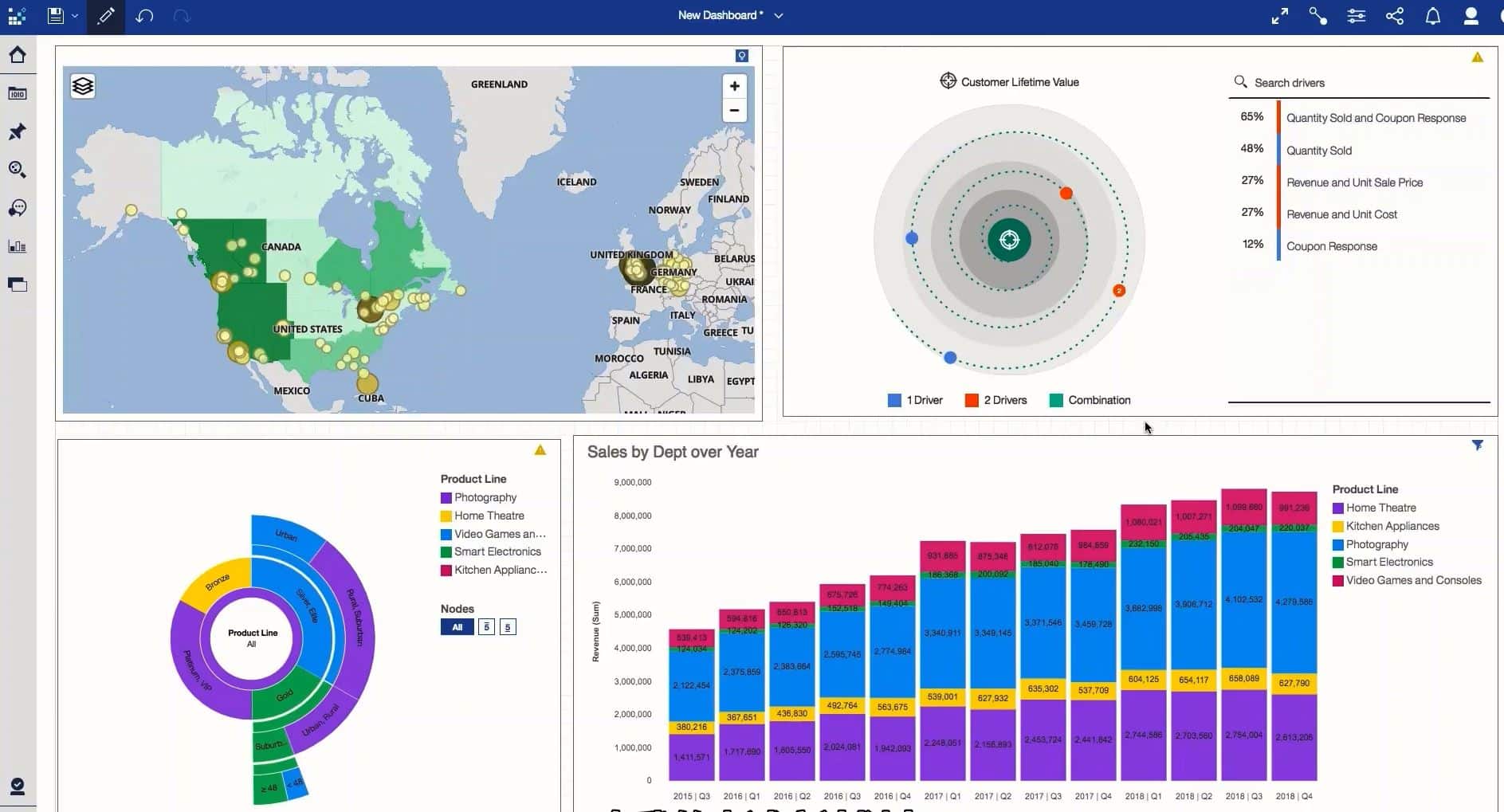Open the Assistant chat icon in the sidebar
Image resolution: width=1504 pixels, height=812 pixels.
click(x=18, y=208)
